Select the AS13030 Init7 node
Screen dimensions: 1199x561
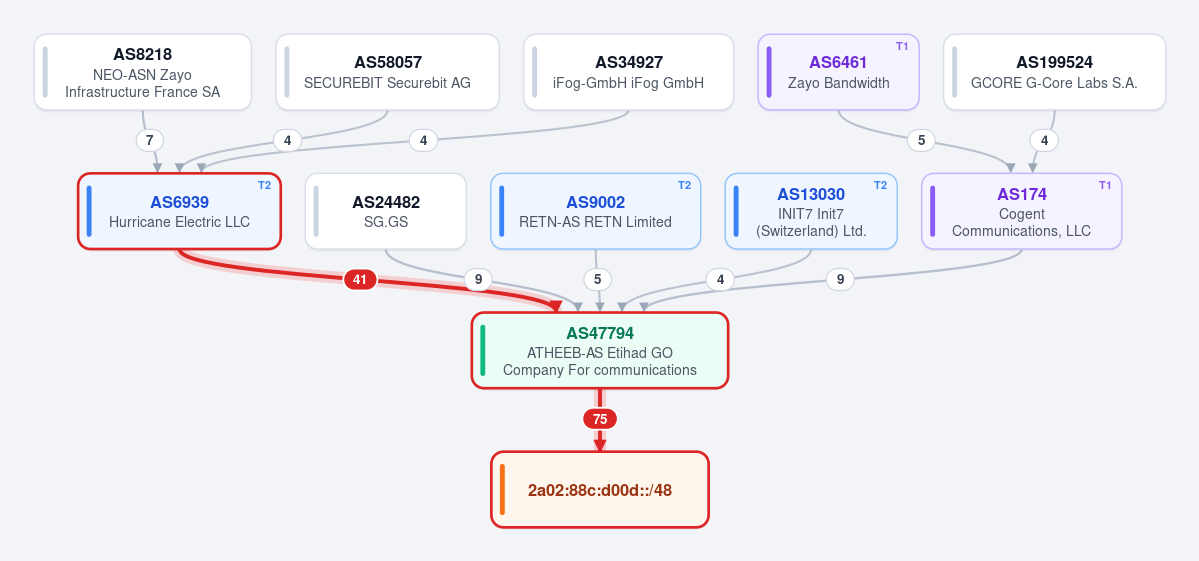811,211
